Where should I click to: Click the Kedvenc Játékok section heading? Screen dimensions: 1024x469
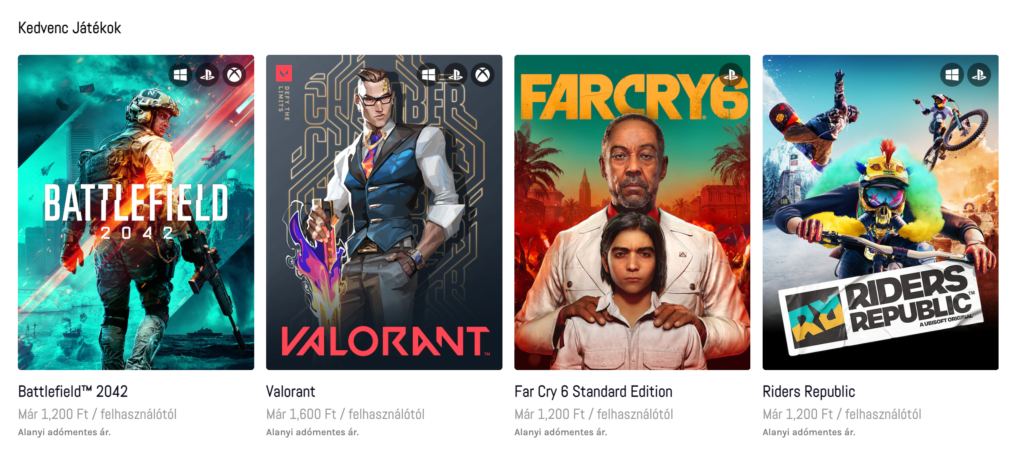click(69, 28)
